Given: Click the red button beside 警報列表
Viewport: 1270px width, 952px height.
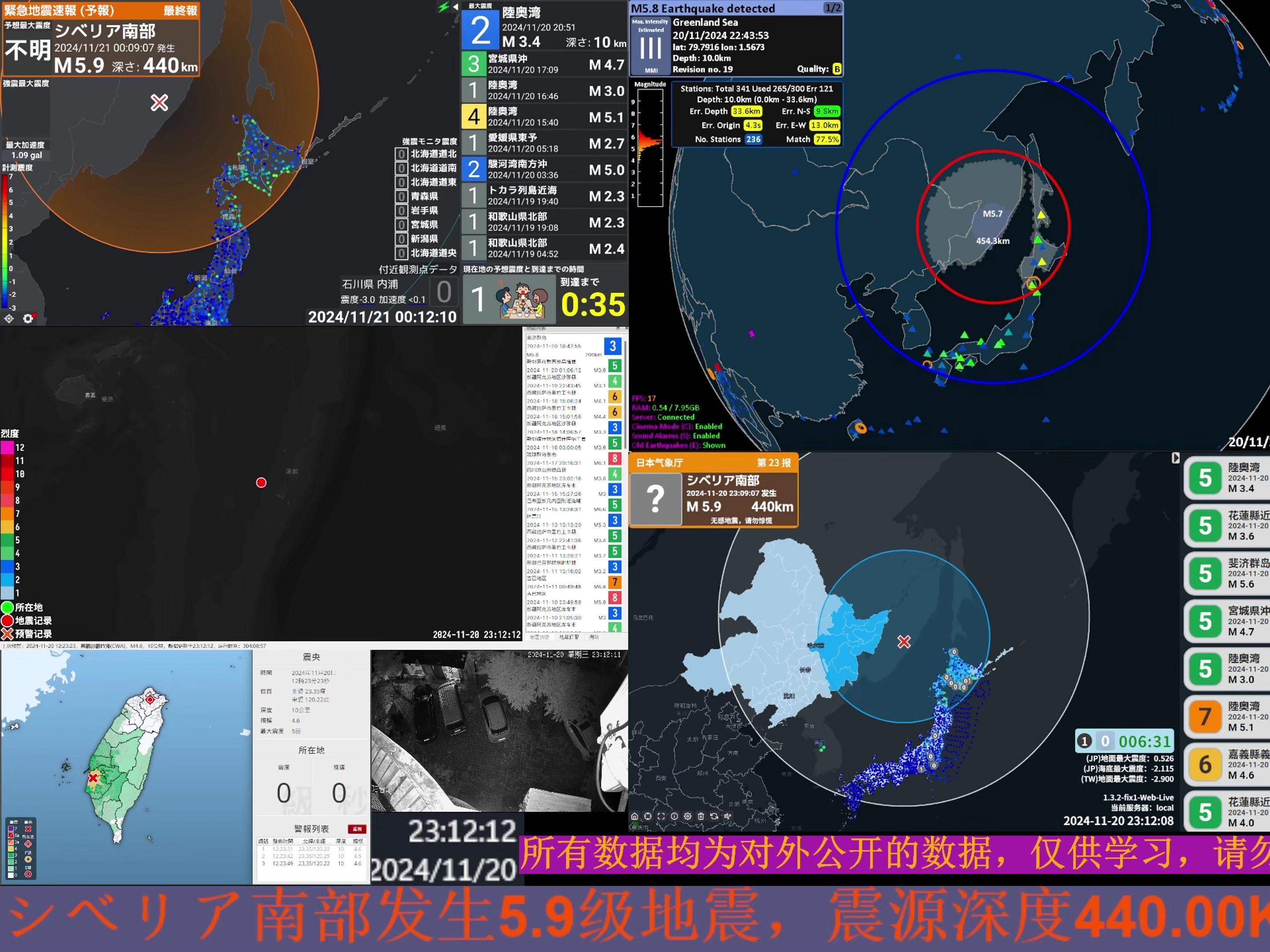Looking at the screenshot, I should [357, 829].
